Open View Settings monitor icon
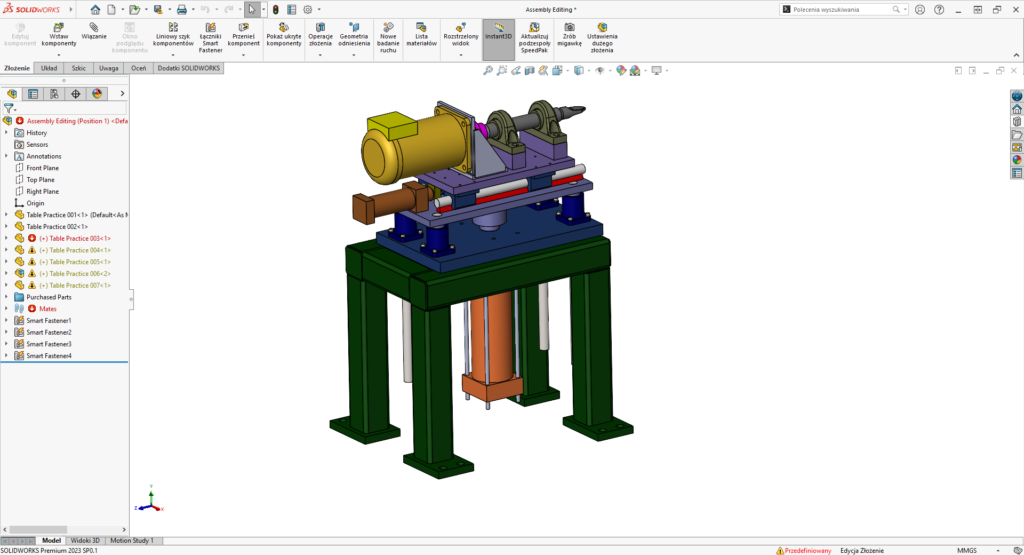 click(656, 71)
